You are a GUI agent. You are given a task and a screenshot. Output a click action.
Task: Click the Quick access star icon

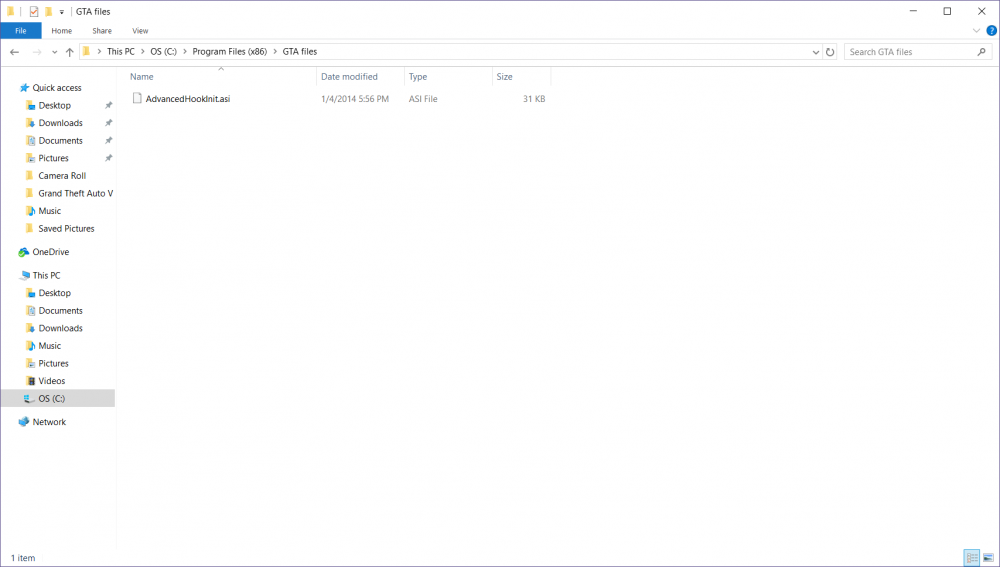click(x=24, y=87)
